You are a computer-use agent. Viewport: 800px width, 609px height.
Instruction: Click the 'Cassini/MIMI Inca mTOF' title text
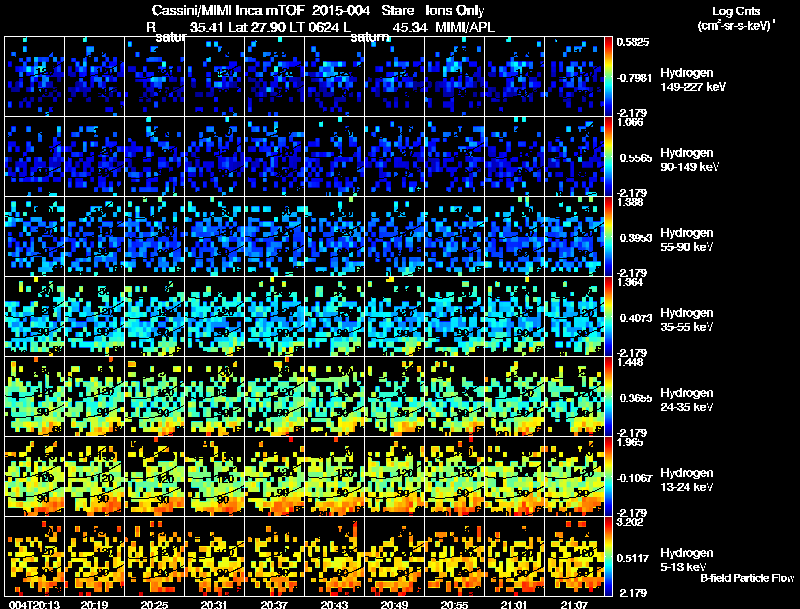228,10
